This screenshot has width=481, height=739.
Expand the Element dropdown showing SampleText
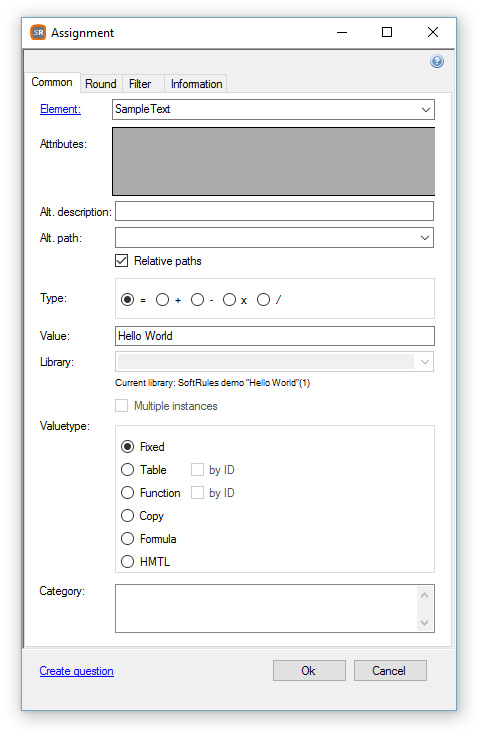425,109
